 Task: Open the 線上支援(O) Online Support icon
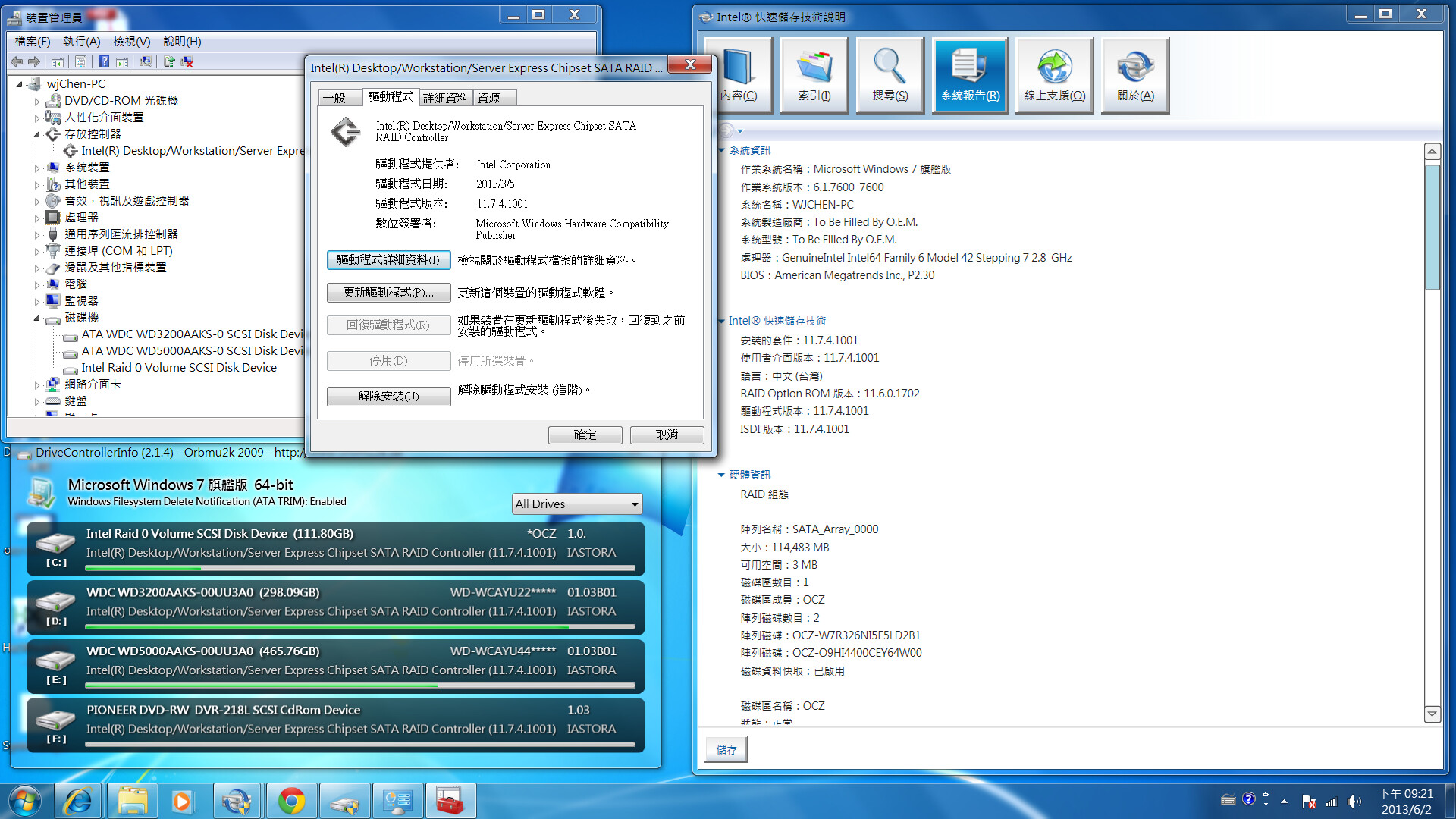pos(1055,75)
